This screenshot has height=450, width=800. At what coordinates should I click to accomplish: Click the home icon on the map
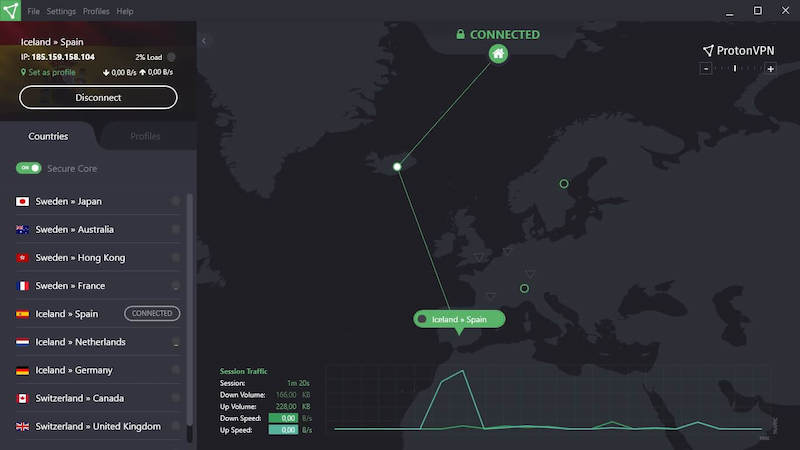(498, 54)
